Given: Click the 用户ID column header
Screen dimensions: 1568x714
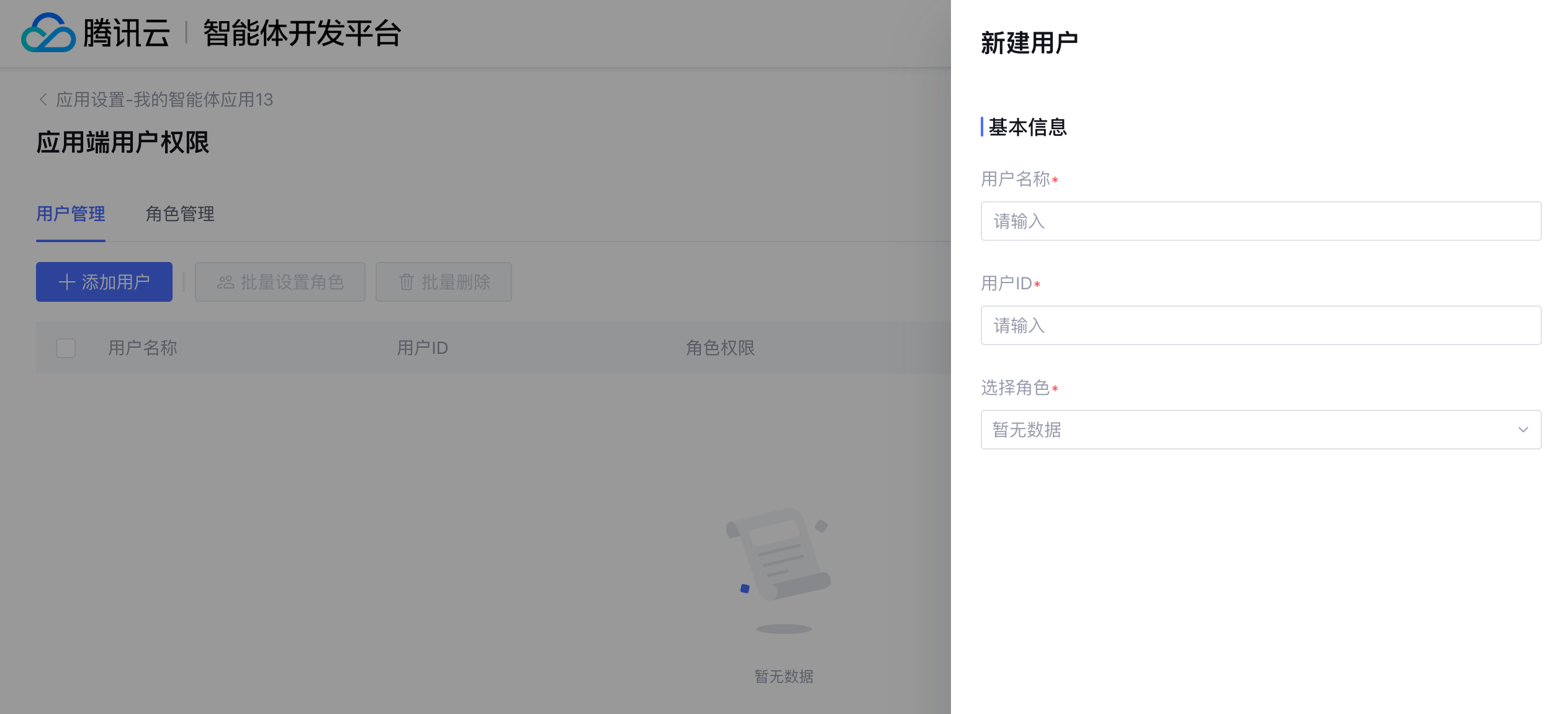Looking at the screenshot, I should [422, 348].
